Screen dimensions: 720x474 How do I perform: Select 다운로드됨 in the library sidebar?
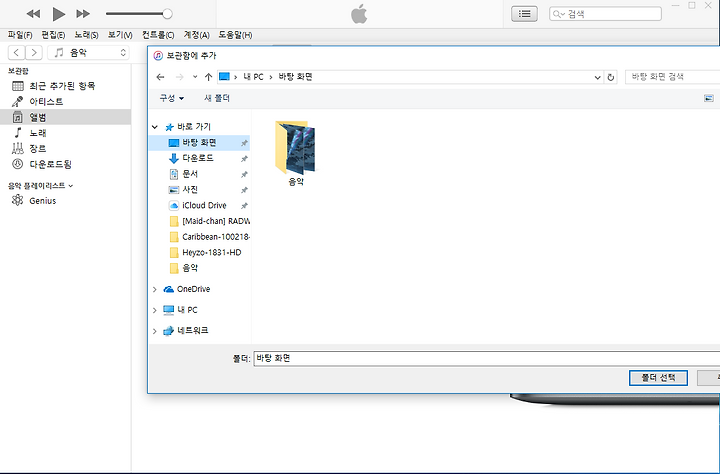[x=65, y=164]
